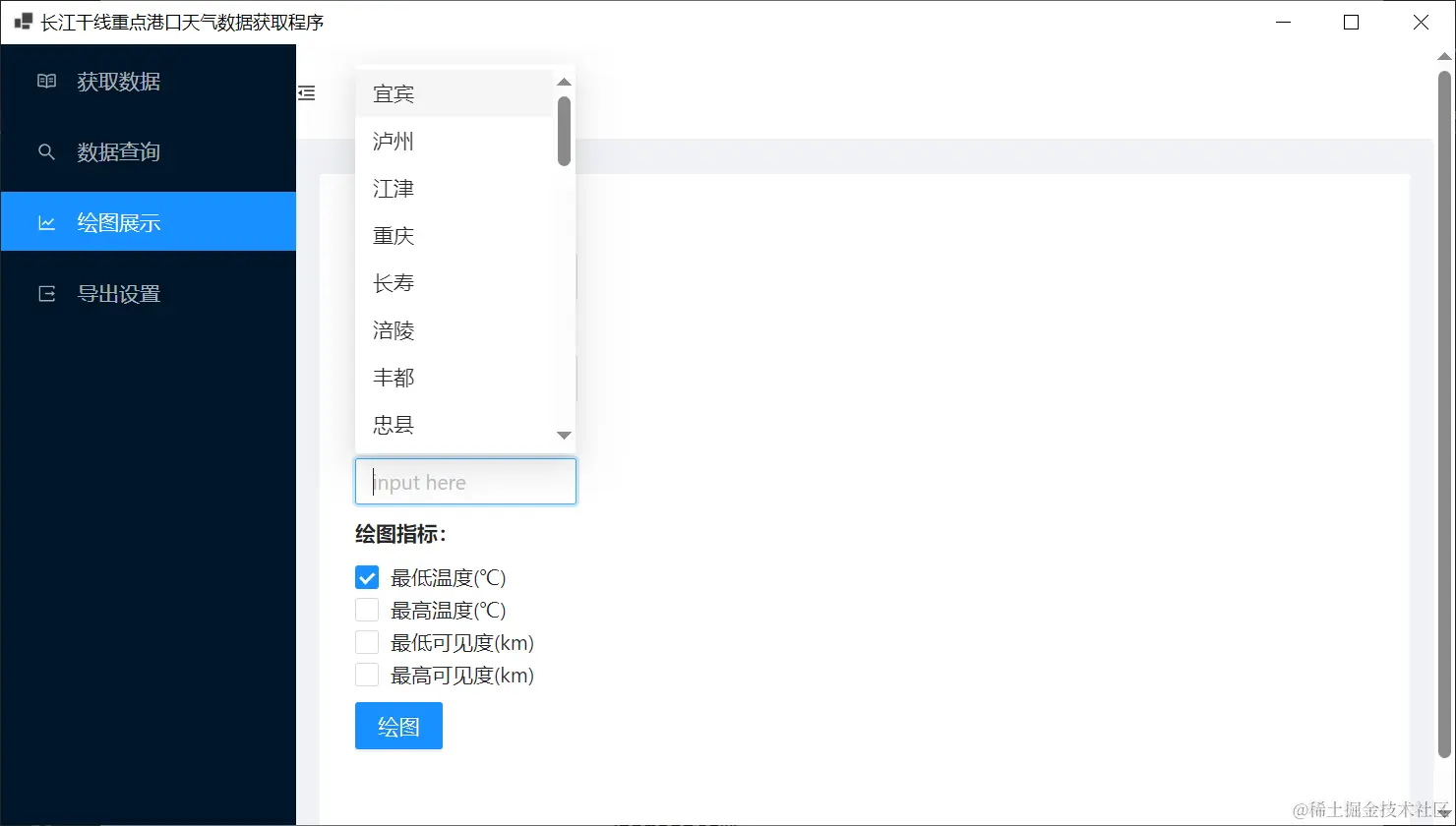Screen dimensions: 1456x826
Task: Open the 获取数据 menu item
Action: [149, 82]
